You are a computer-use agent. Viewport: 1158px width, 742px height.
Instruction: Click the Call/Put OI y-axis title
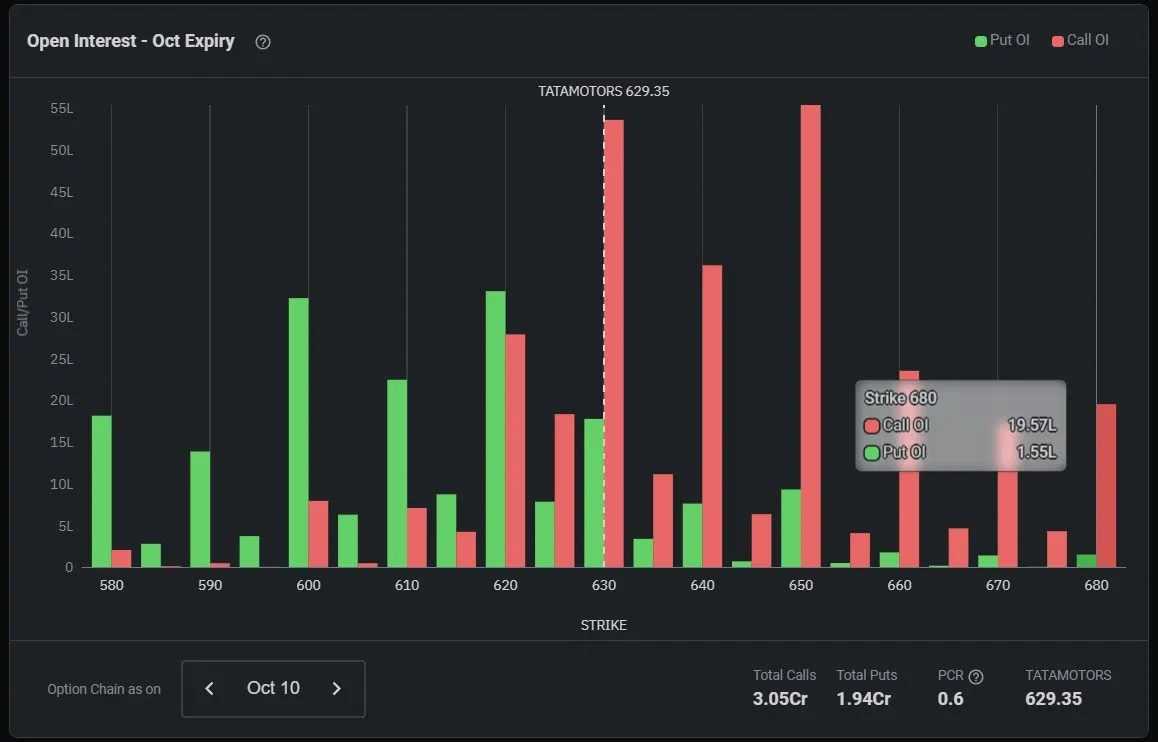pyautogui.click(x=23, y=303)
